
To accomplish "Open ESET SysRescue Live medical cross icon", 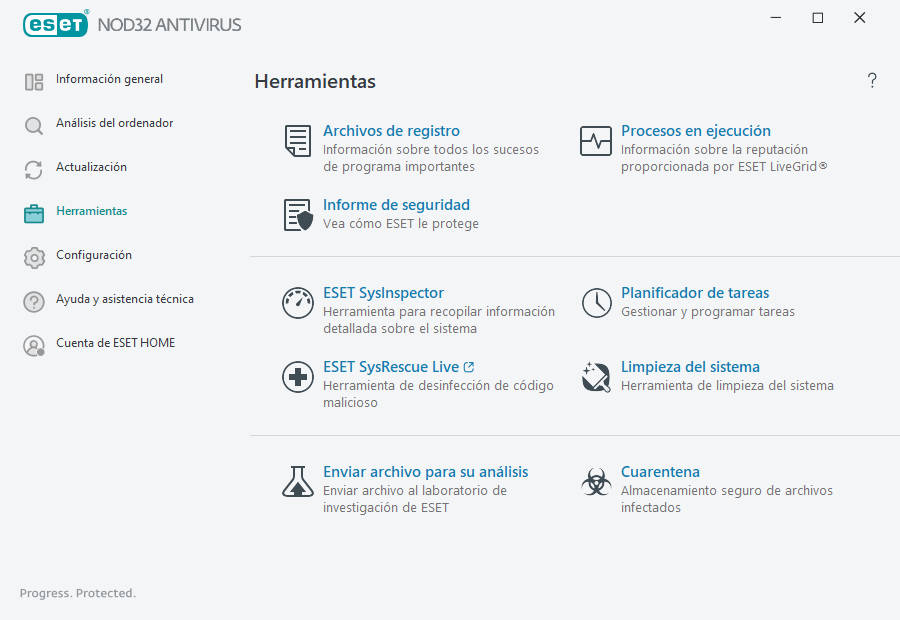I will click(x=297, y=377).
